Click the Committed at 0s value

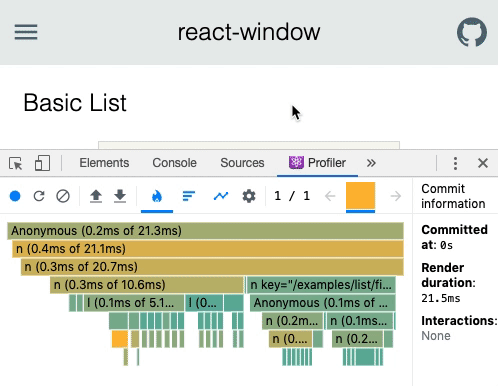[x=446, y=245]
